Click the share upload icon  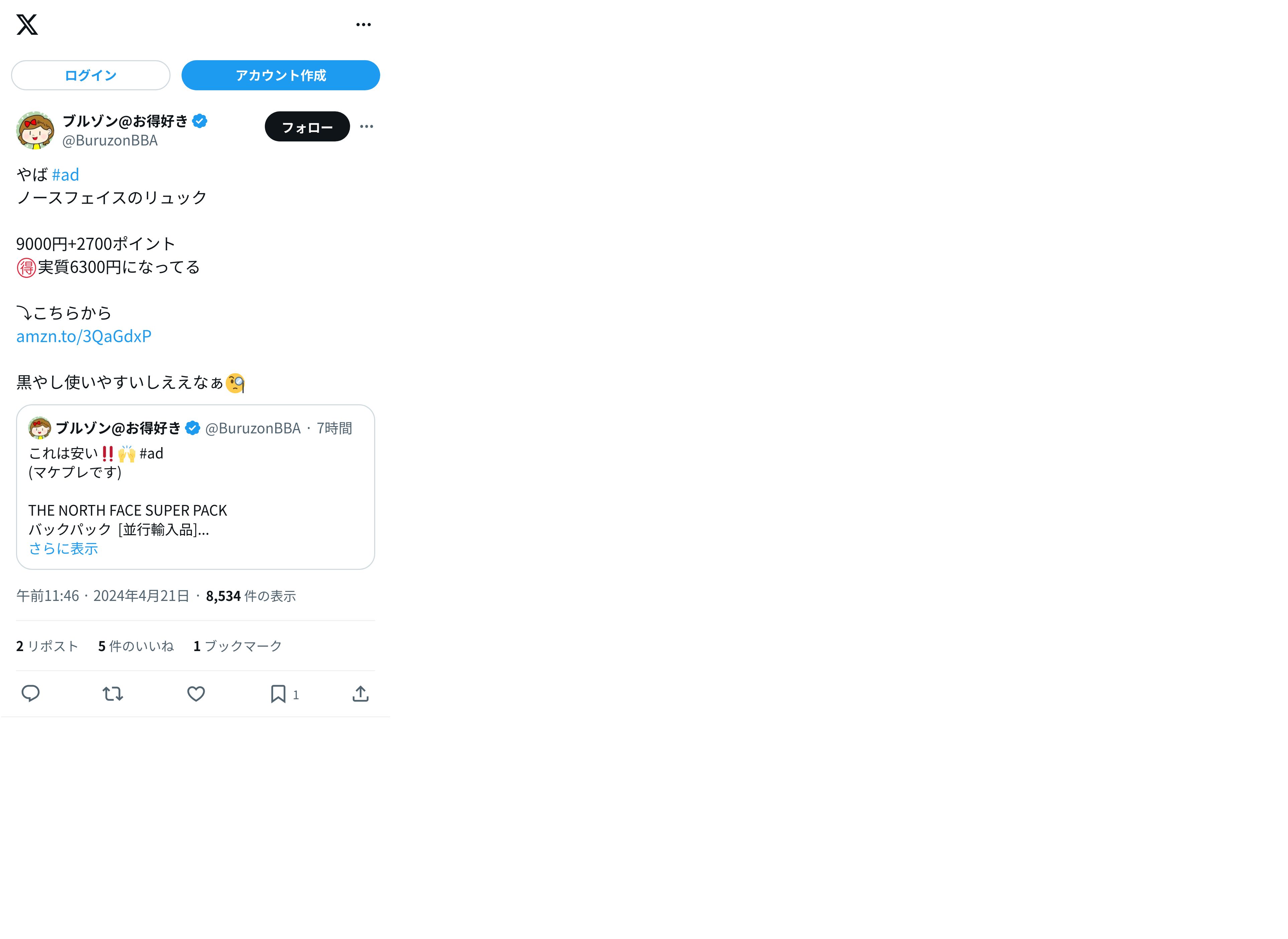point(360,694)
